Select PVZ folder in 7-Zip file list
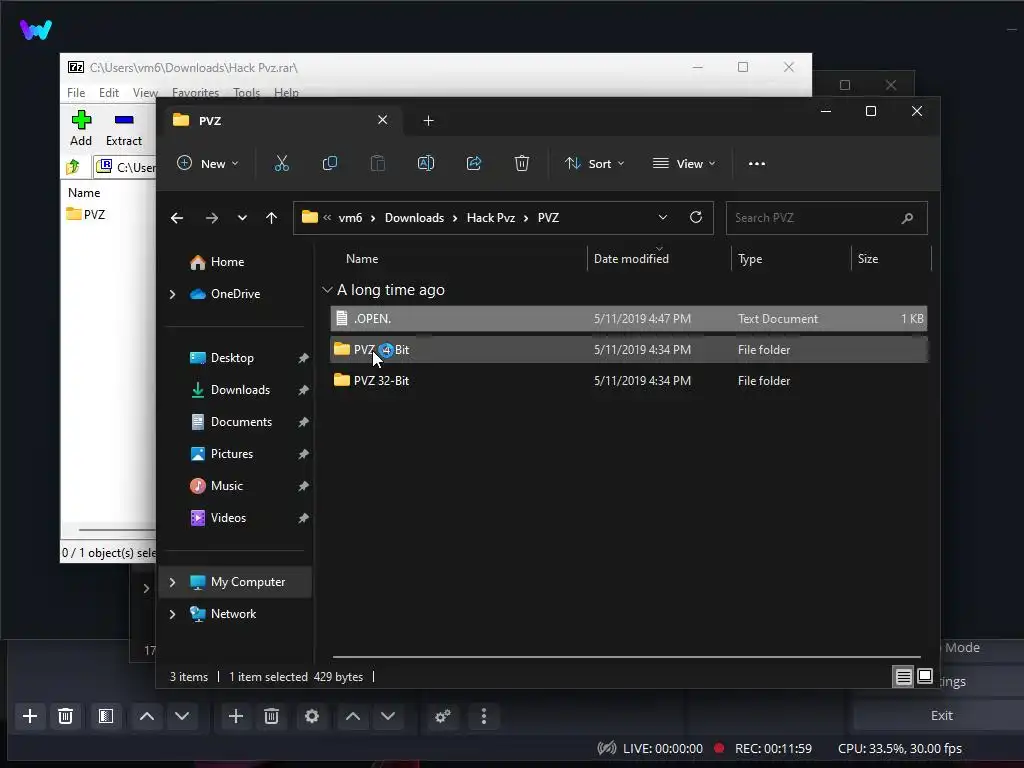 [86, 214]
